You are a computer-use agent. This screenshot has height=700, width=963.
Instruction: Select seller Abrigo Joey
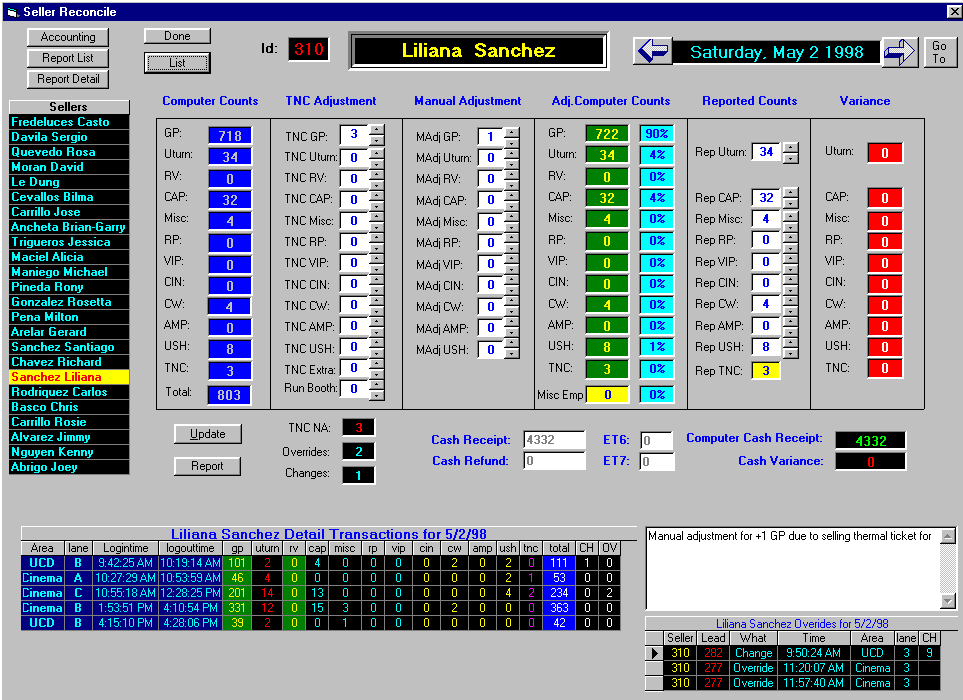point(69,467)
